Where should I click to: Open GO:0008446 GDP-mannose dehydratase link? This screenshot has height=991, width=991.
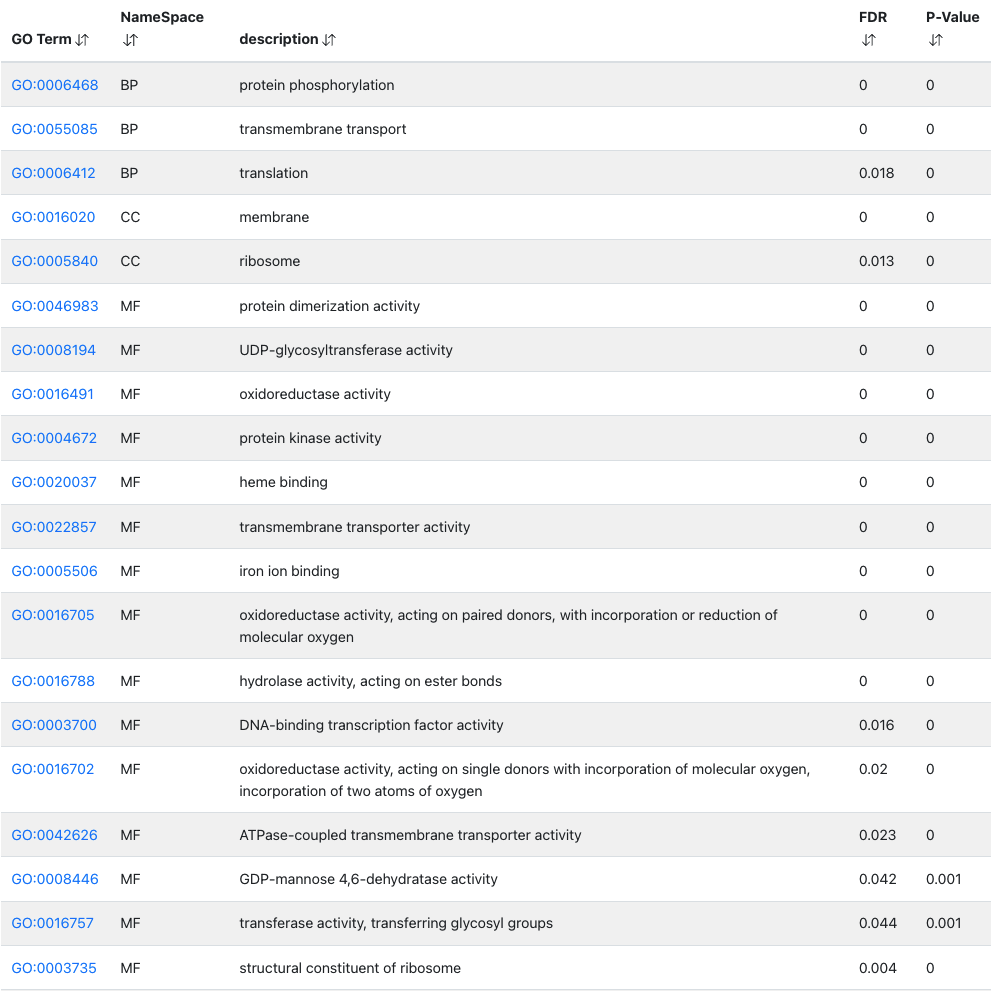[x=55, y=879]
